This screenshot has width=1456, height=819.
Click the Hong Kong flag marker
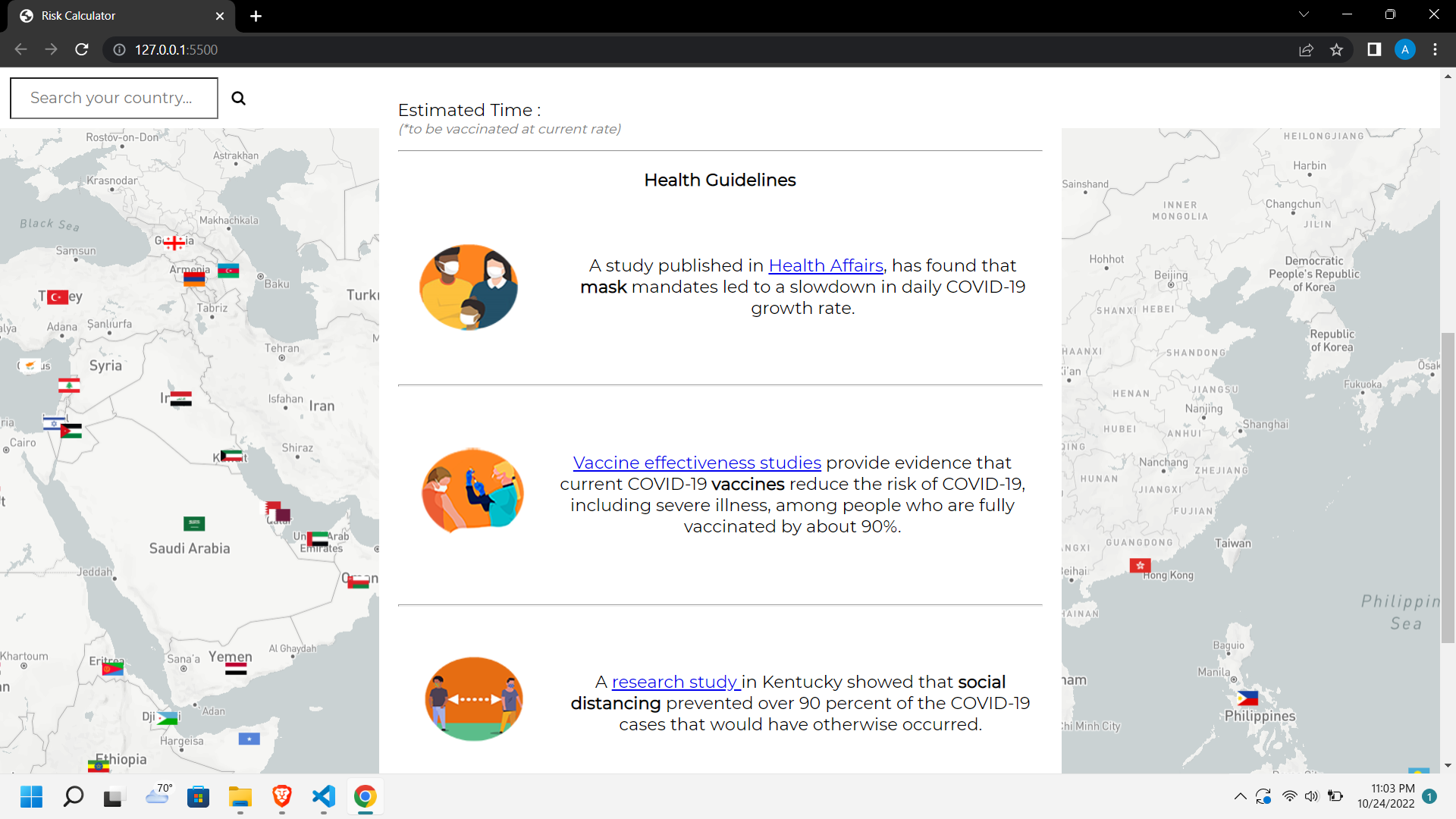click(x=1140, y=565)
